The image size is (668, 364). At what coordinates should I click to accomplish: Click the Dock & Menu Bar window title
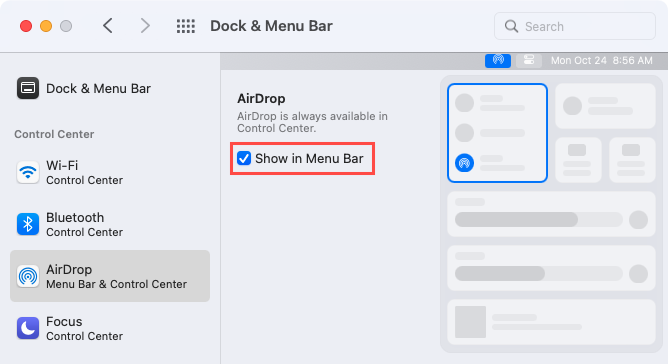click(271, 26)
